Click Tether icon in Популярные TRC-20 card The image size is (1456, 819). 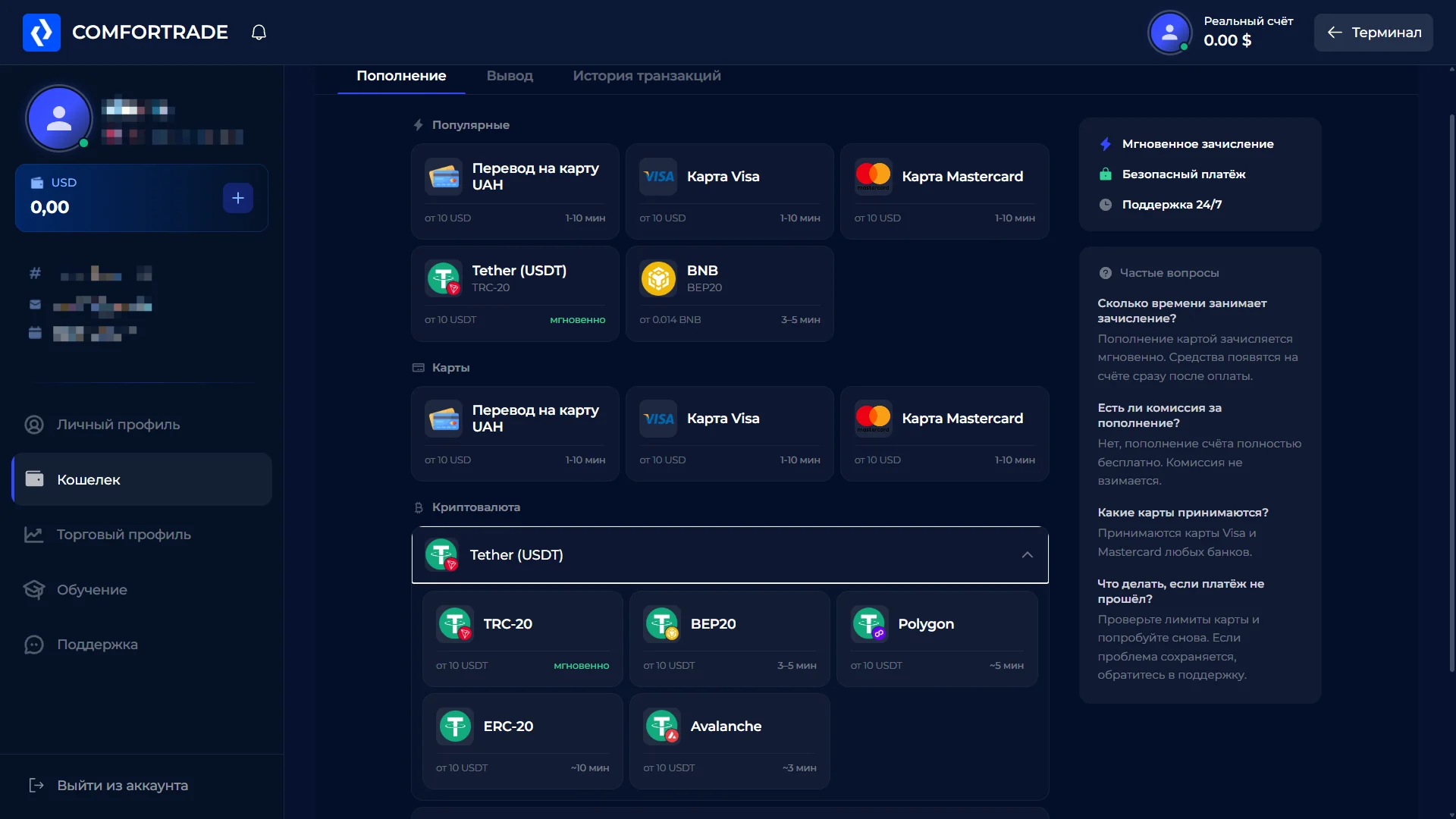click(x=444, y=278)
